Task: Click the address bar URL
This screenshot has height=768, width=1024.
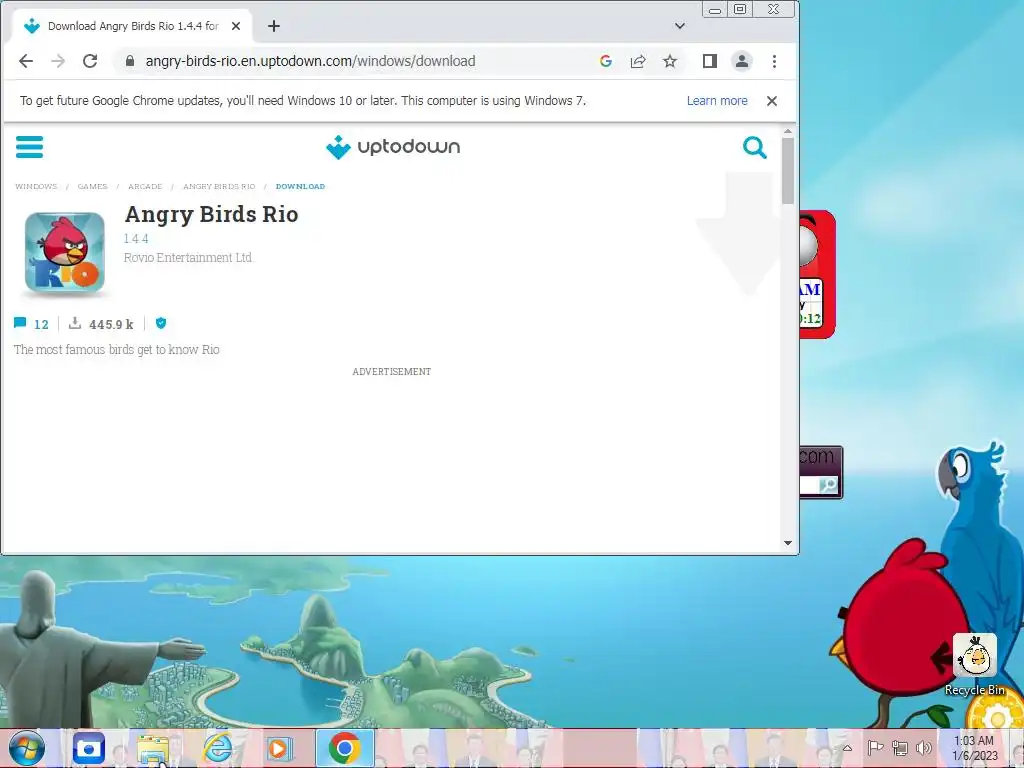Action: tap(310, 61)
